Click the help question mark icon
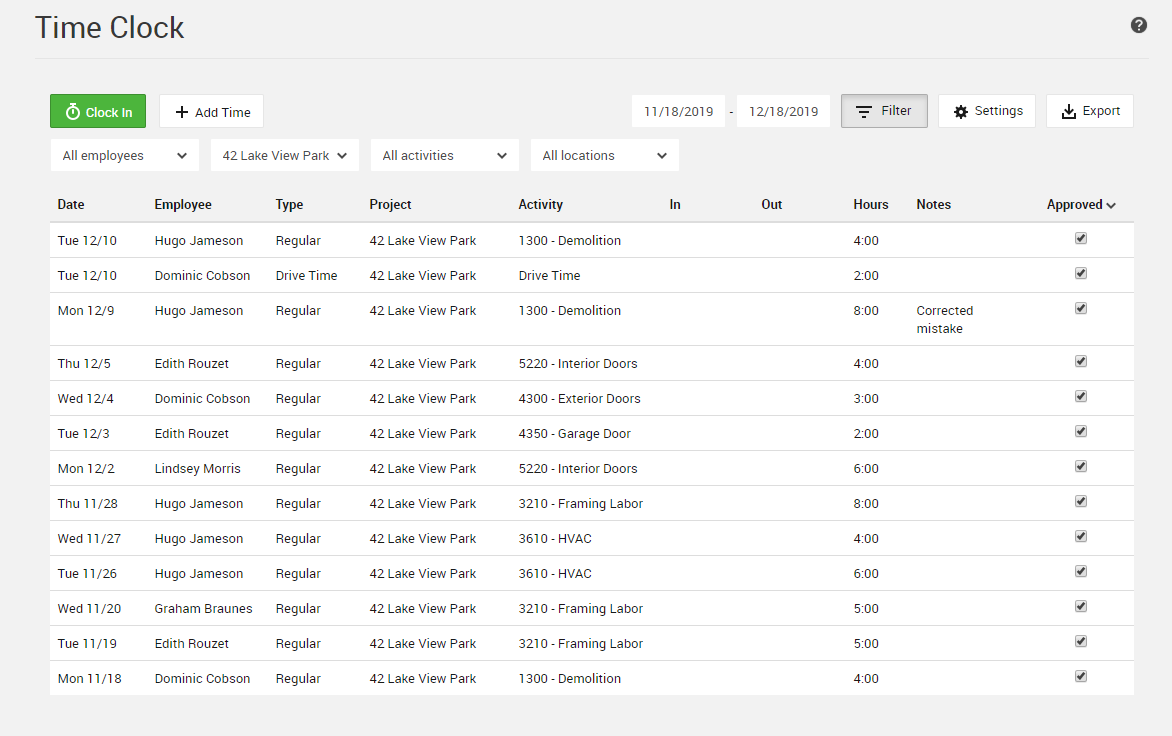This screenshot has height=736, width=1172. pos(1138,26)
